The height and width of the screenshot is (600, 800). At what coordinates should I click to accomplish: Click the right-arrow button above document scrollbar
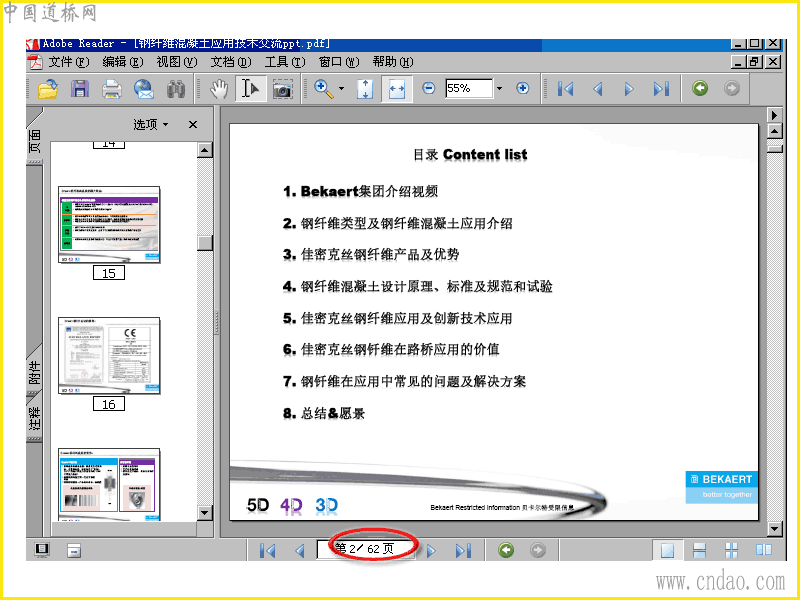tap(774, 115)
